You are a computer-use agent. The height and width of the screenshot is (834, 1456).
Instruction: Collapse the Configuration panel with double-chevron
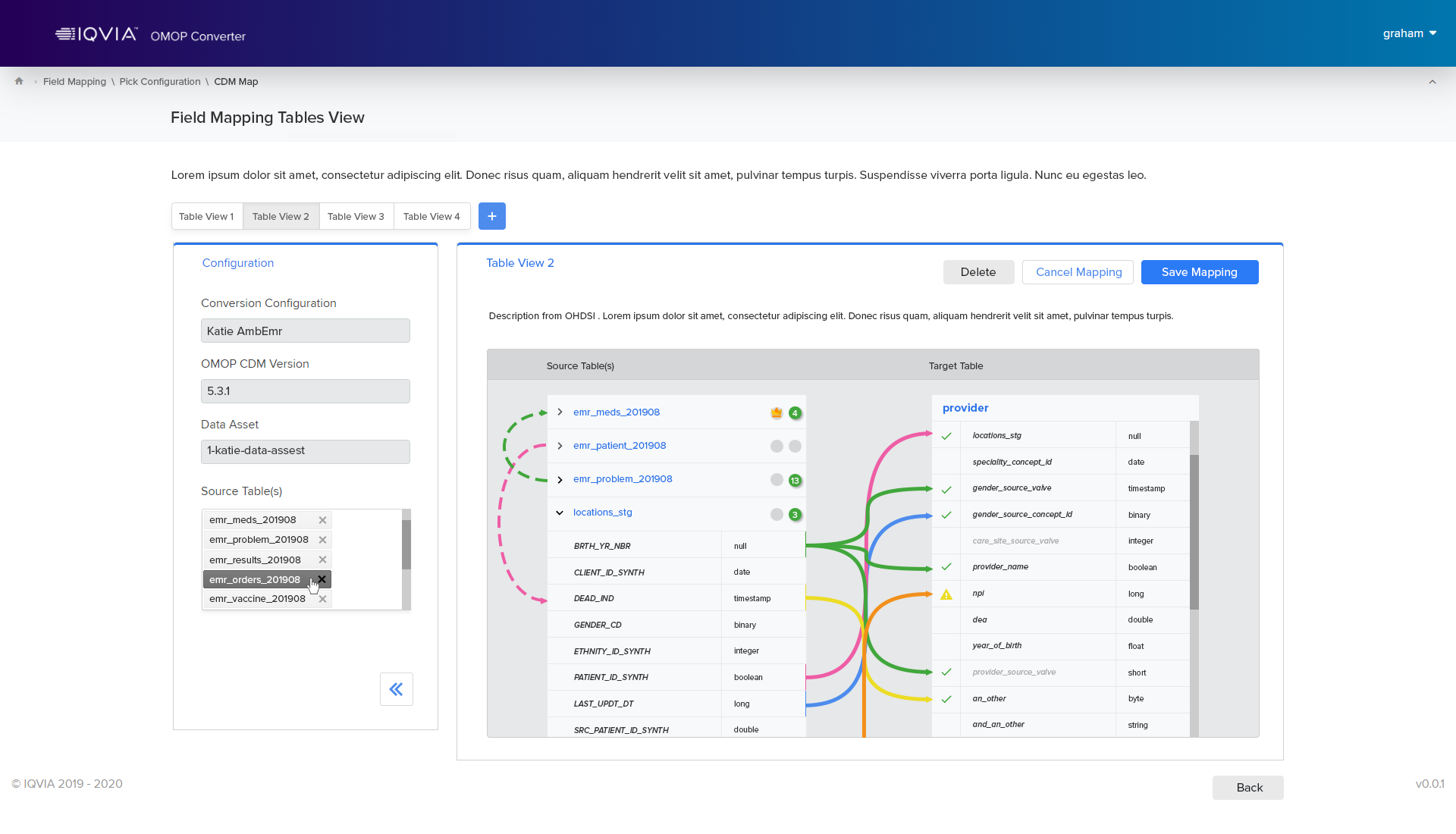click(x=396, y=689)
